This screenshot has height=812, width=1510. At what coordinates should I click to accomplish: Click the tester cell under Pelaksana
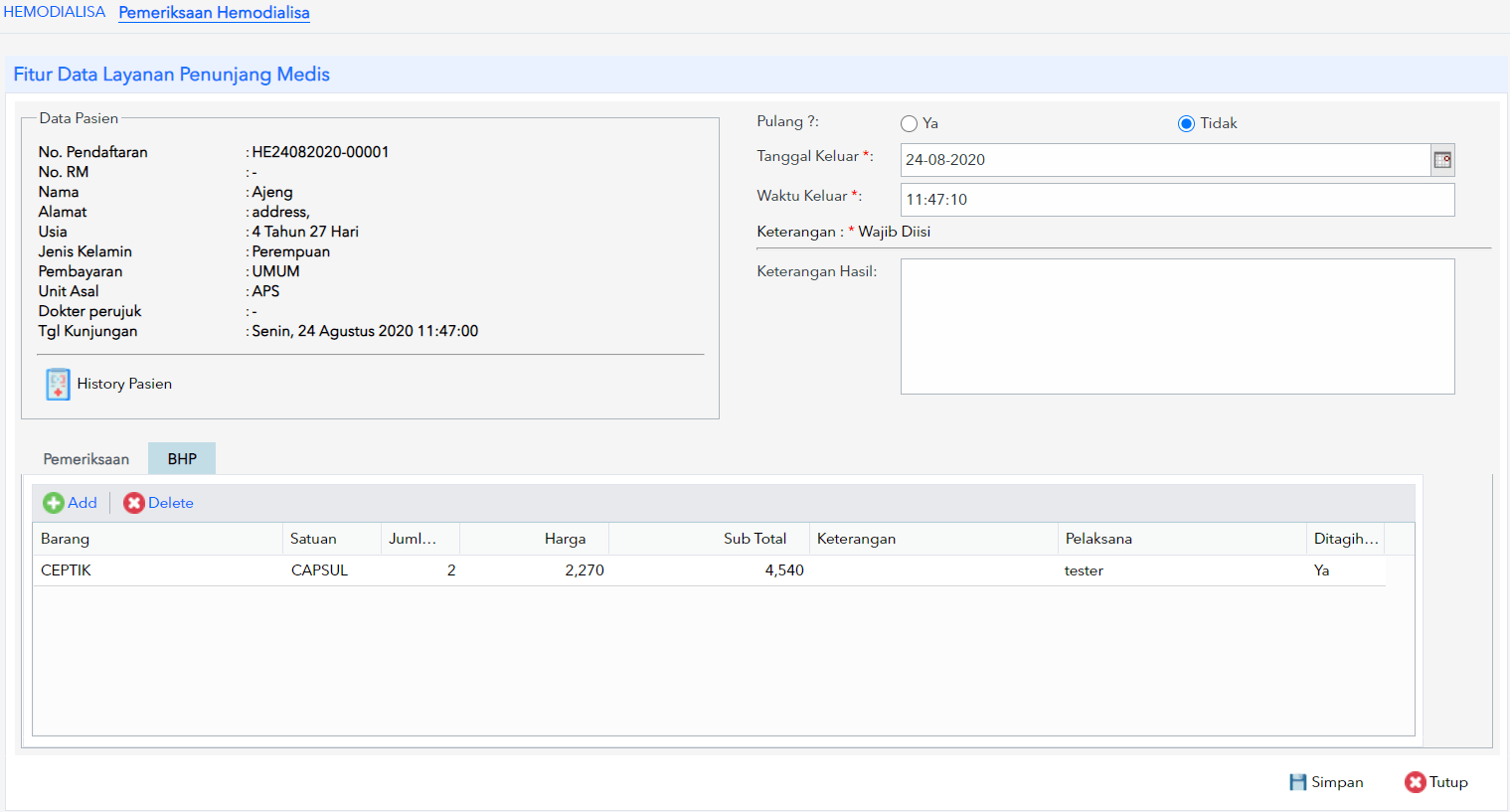tap(1182, 570)
